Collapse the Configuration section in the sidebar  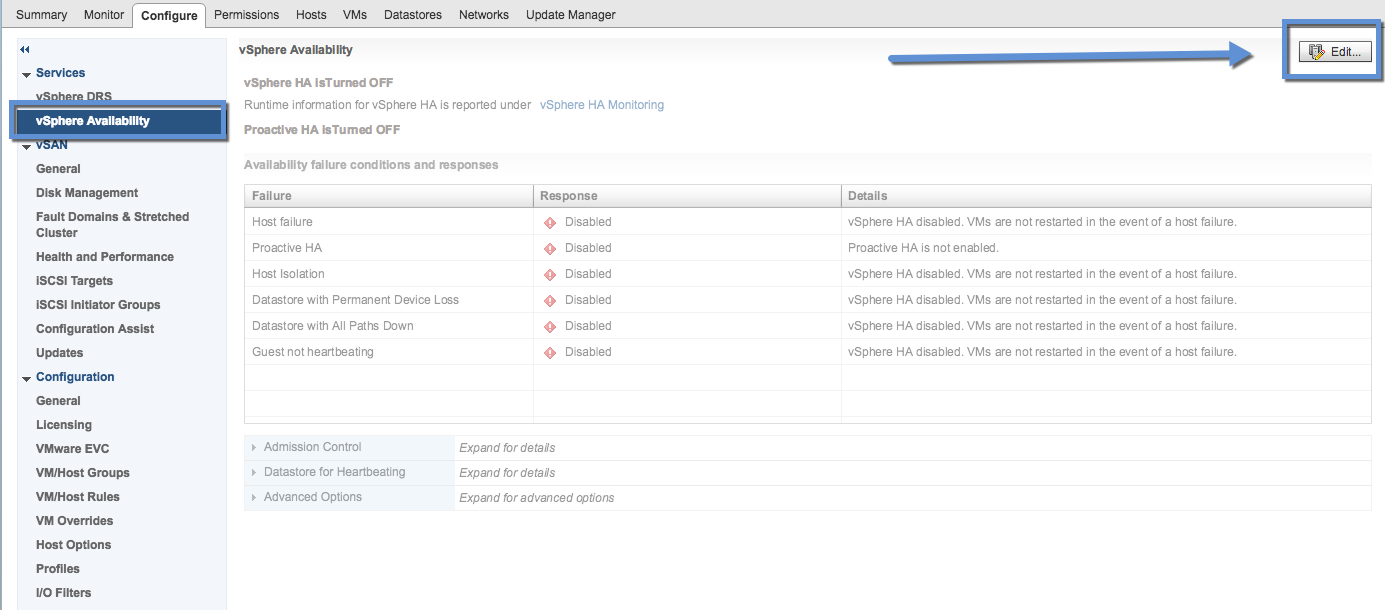point(26,378)
